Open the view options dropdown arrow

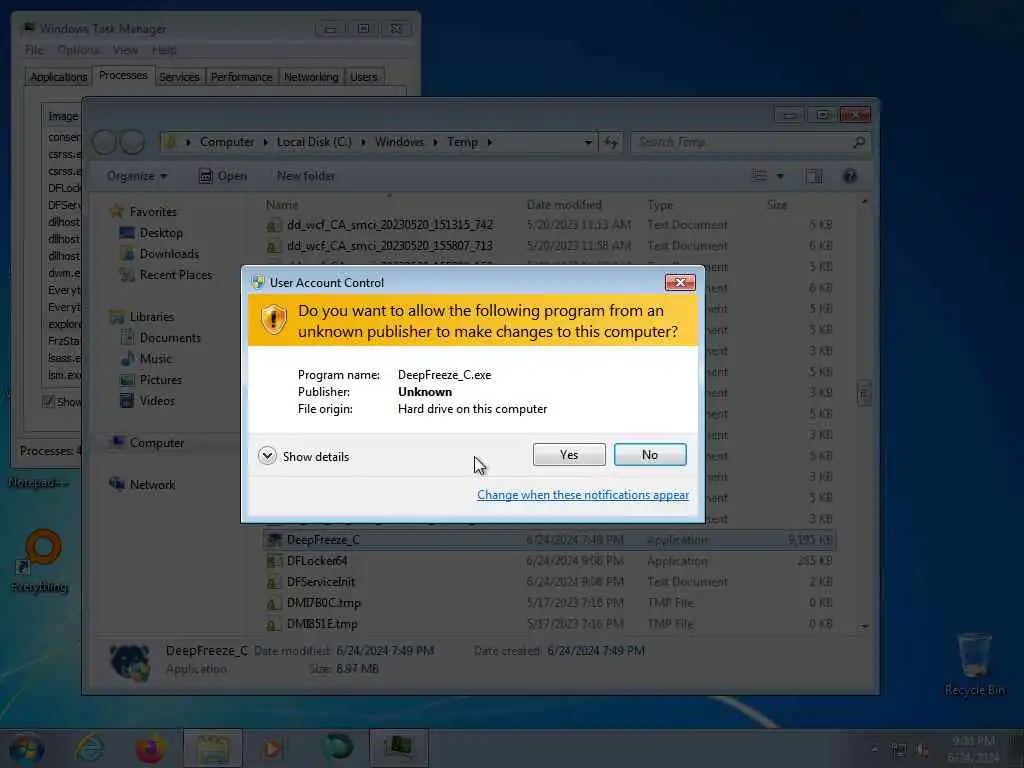point(780,176)
